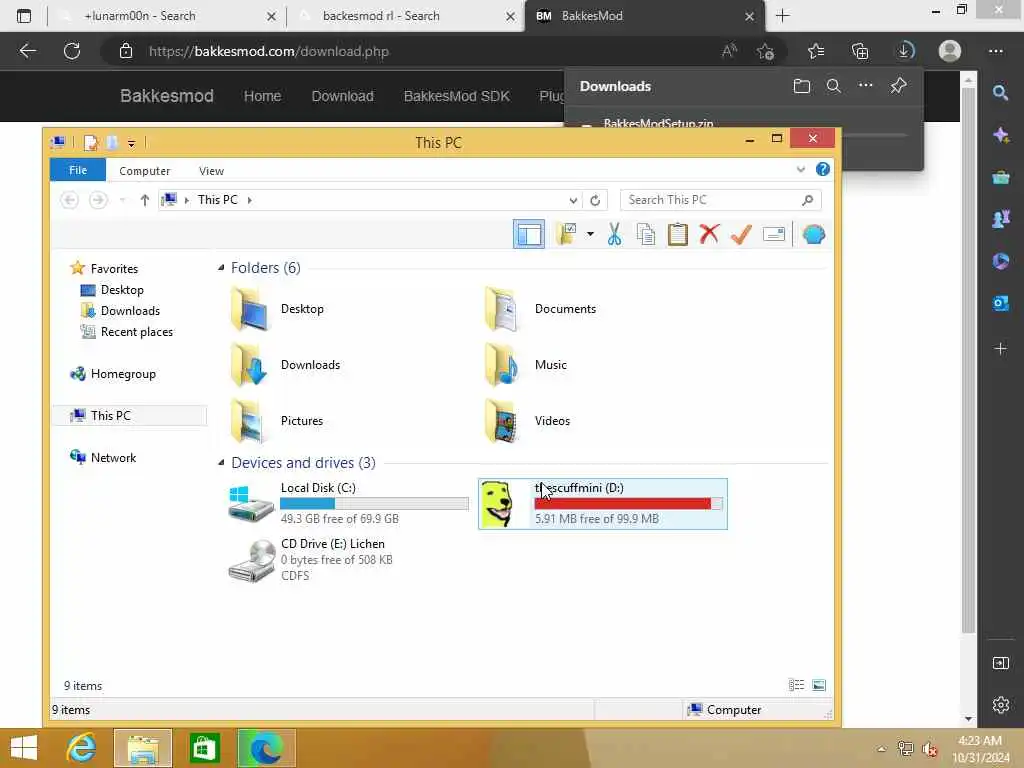Collapse the Devices and drives group

221,462
